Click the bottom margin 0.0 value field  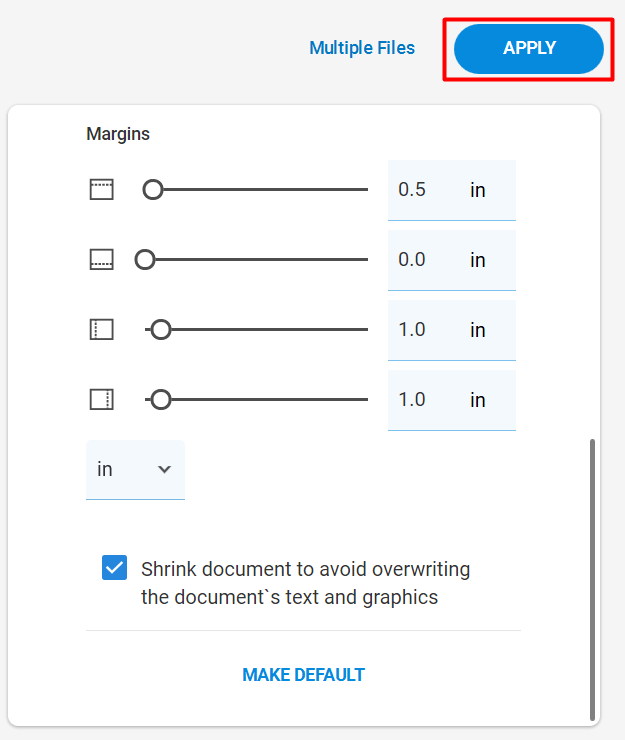452,260
